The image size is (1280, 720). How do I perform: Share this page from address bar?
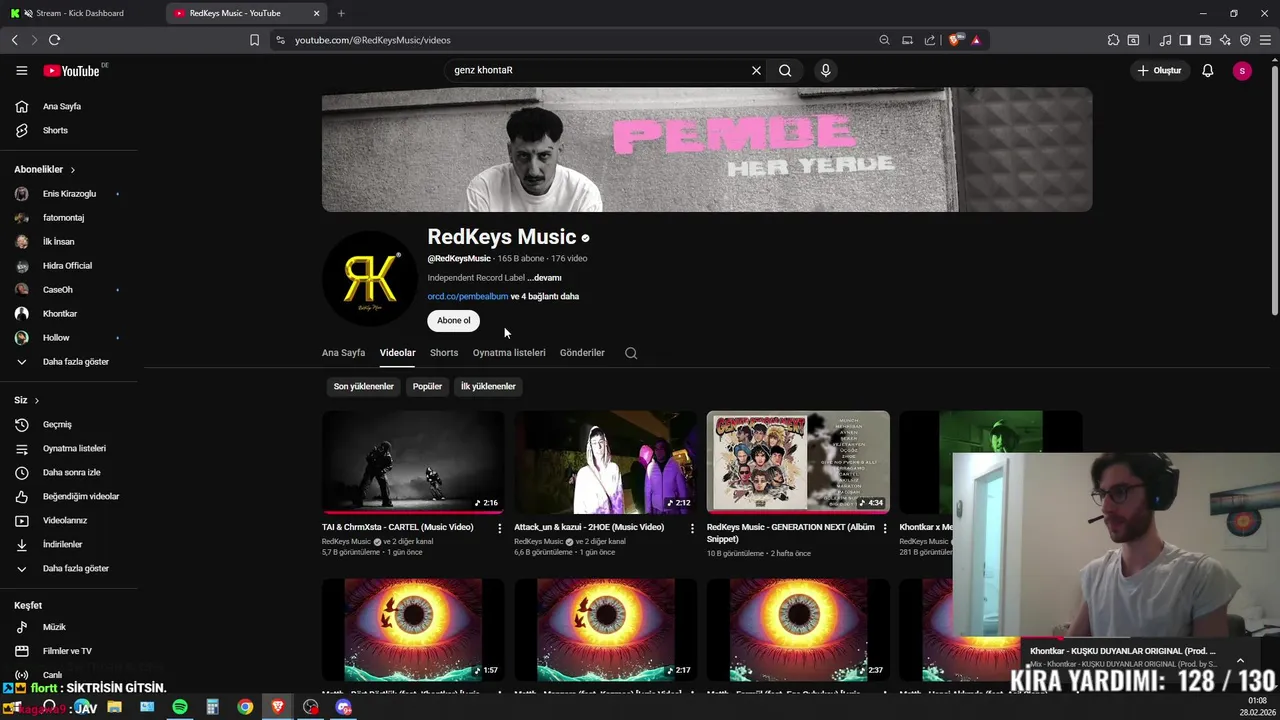[930, 40]
